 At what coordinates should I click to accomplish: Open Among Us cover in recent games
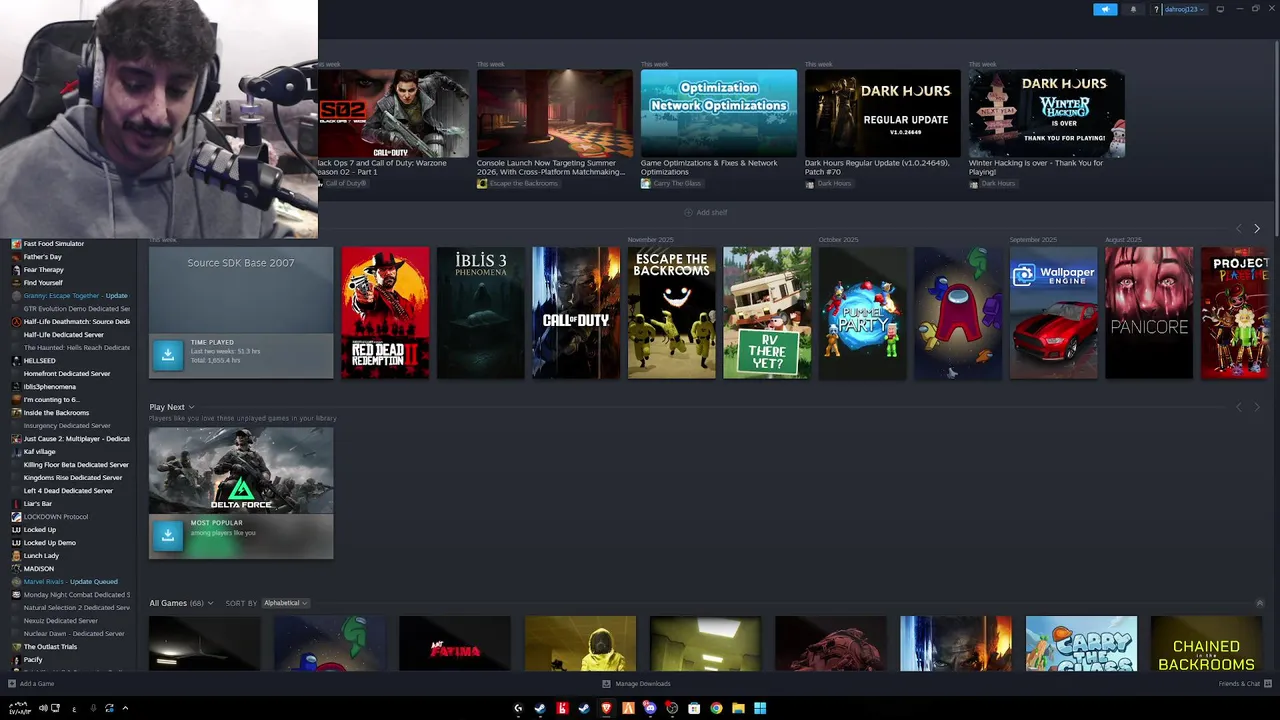958,313
